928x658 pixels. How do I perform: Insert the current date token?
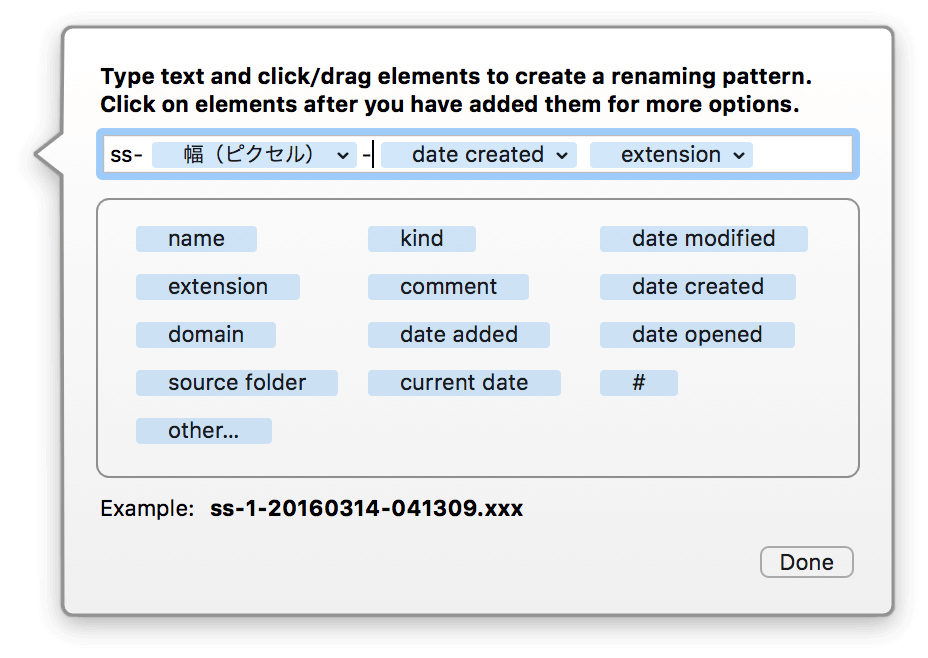click(464, 383)
